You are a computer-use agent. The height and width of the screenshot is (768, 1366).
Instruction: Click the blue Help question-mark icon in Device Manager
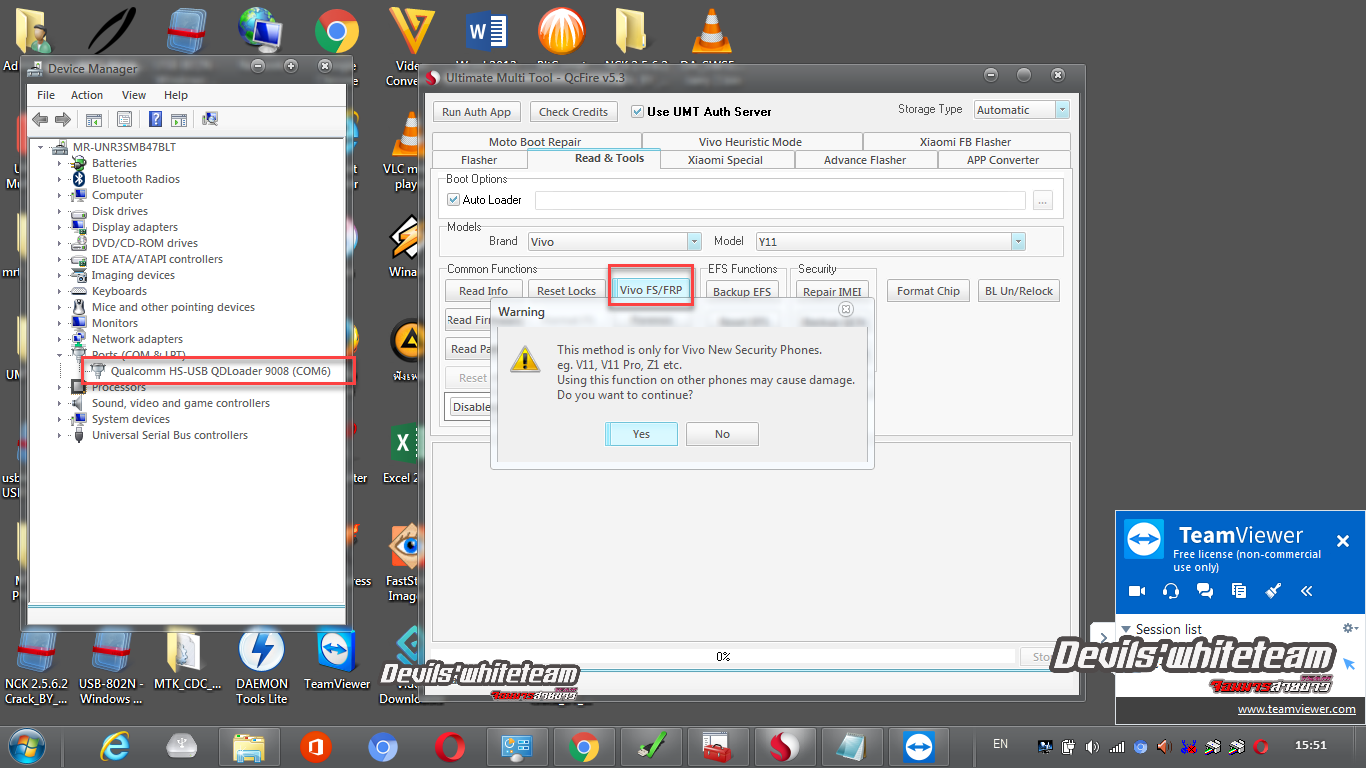click(x=155, y=119)
